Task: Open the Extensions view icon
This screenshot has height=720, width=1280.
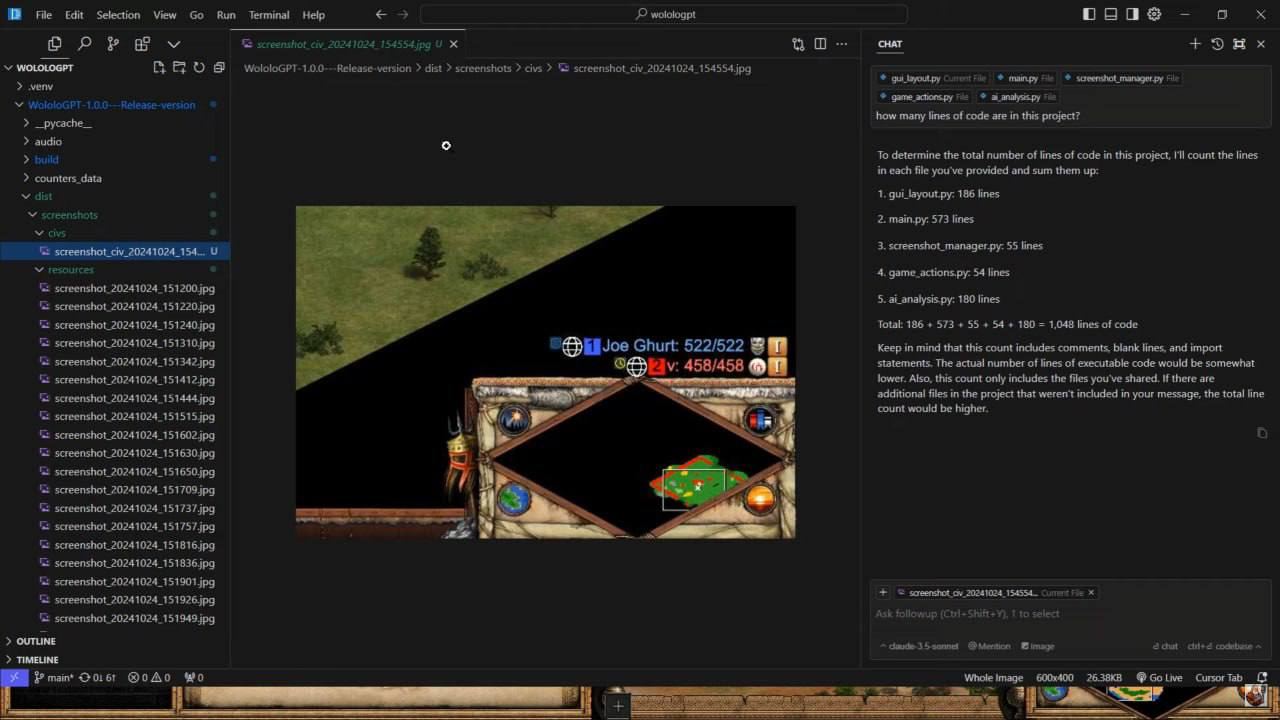Action: 142,44
